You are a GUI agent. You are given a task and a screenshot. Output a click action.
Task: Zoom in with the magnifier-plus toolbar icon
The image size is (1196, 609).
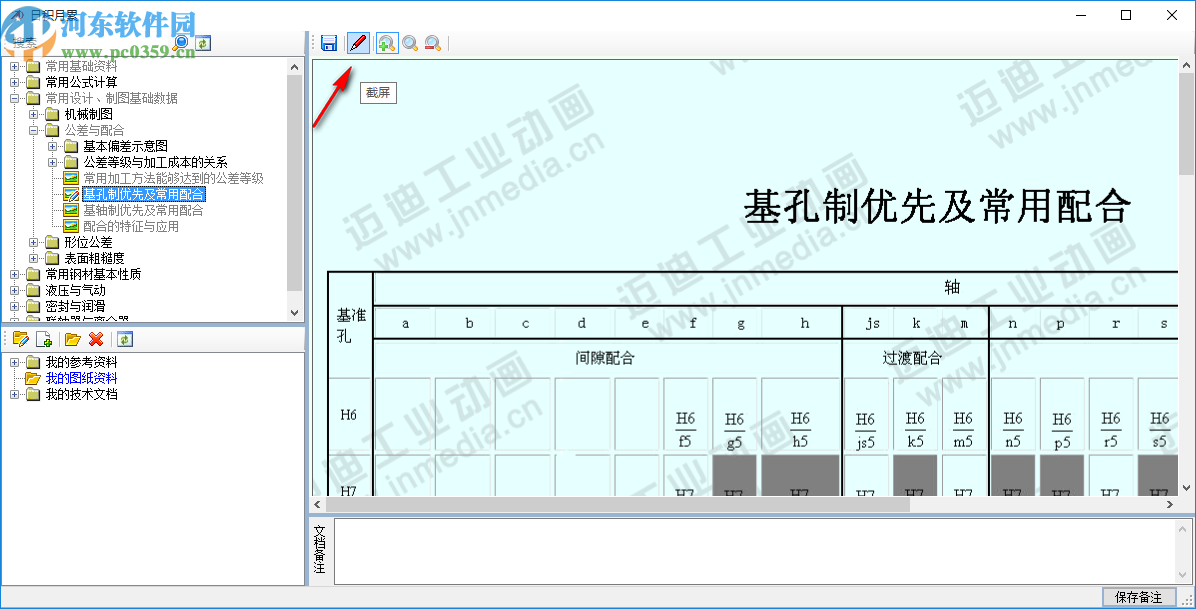[x=386, y=43]
